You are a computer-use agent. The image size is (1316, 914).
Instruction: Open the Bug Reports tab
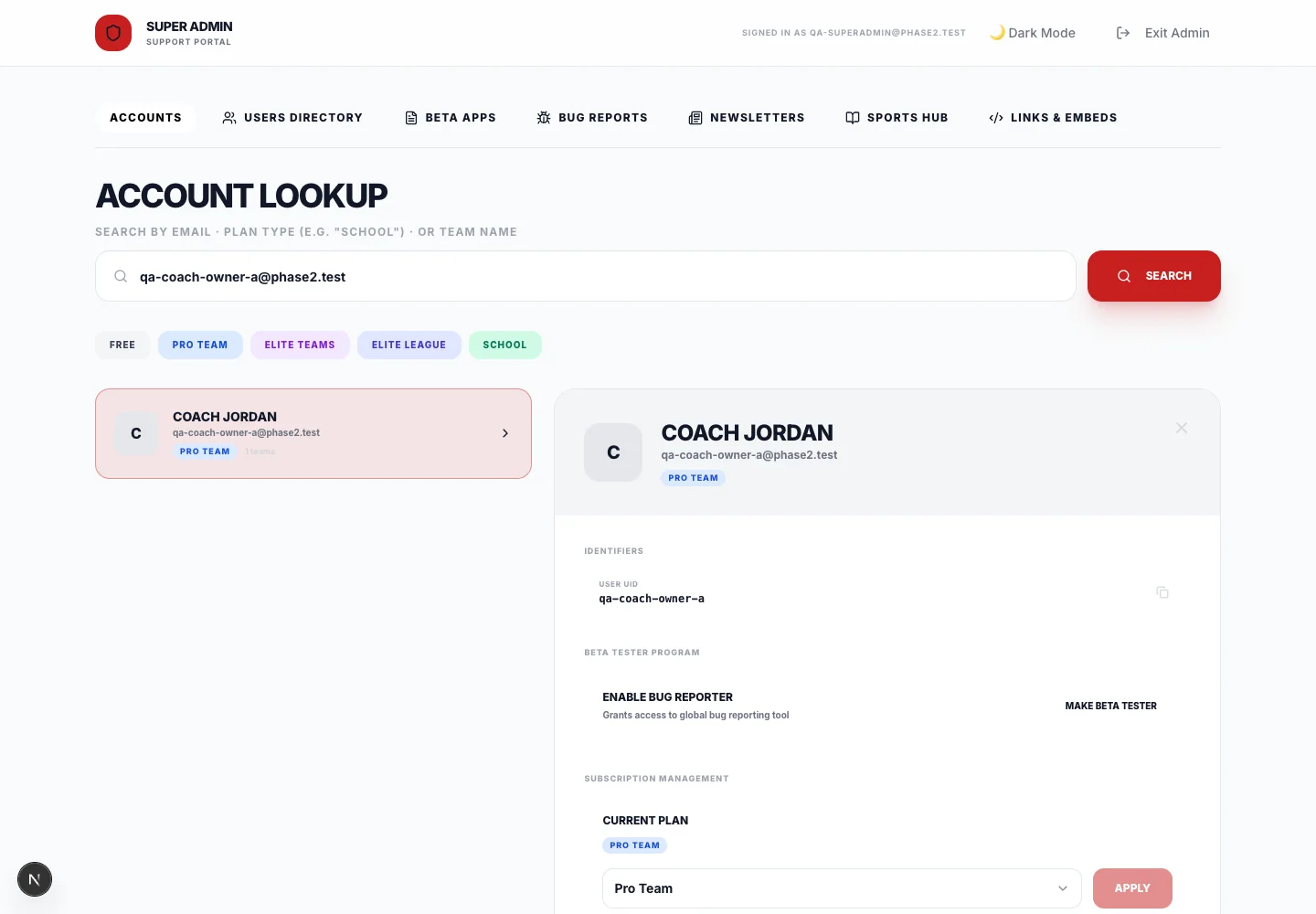click(592, 118)
